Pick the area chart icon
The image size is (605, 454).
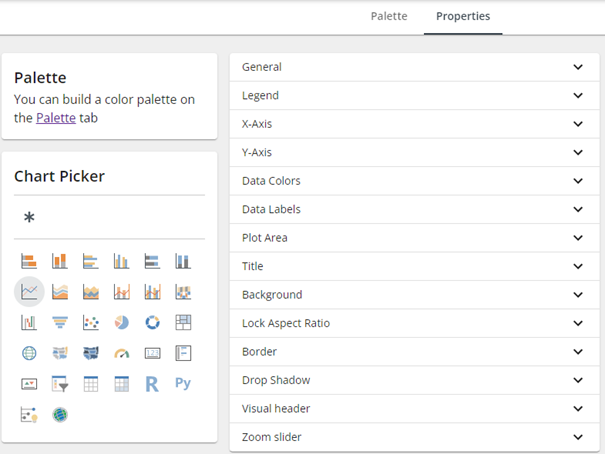point(60,292)
